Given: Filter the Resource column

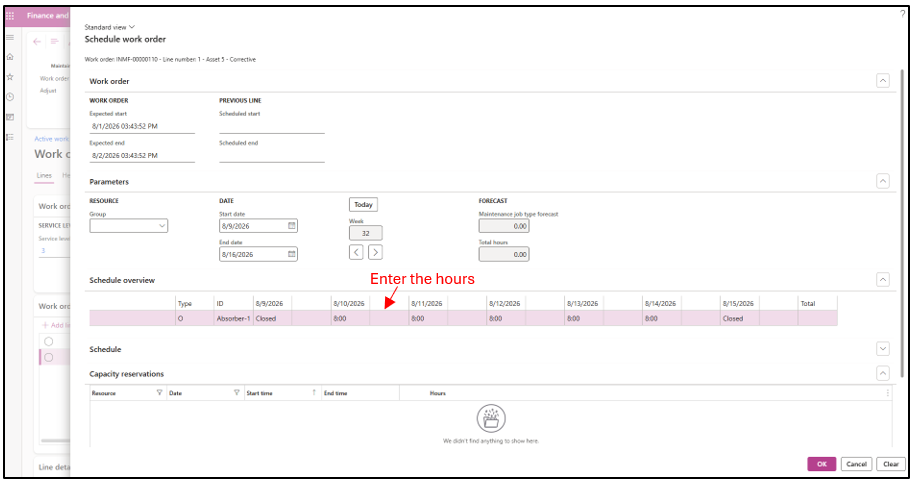Looking at the screenshot, I should point(159,393).
